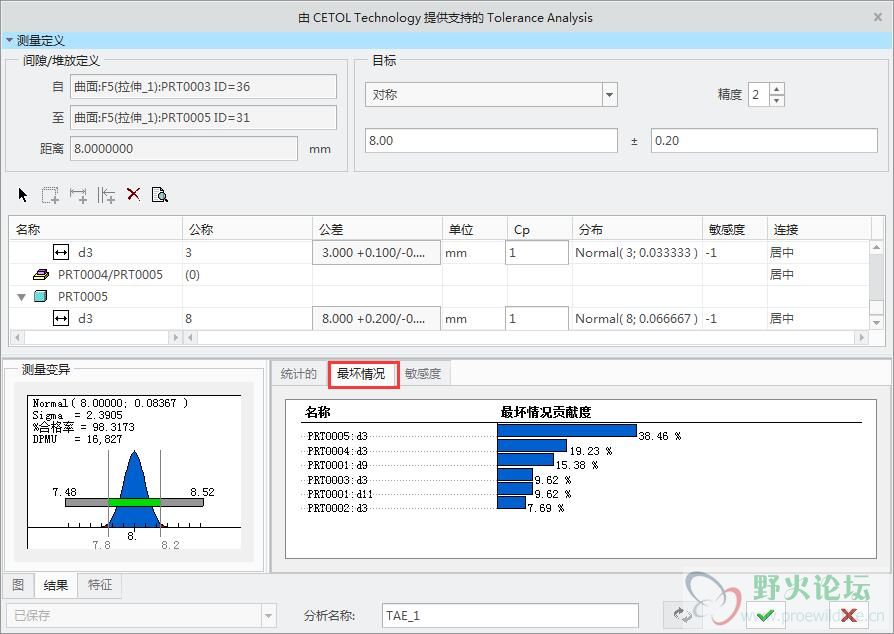894x634 pixels.
Task: Click the add vertical dimension tool icon
Action: tap(106, 195)
